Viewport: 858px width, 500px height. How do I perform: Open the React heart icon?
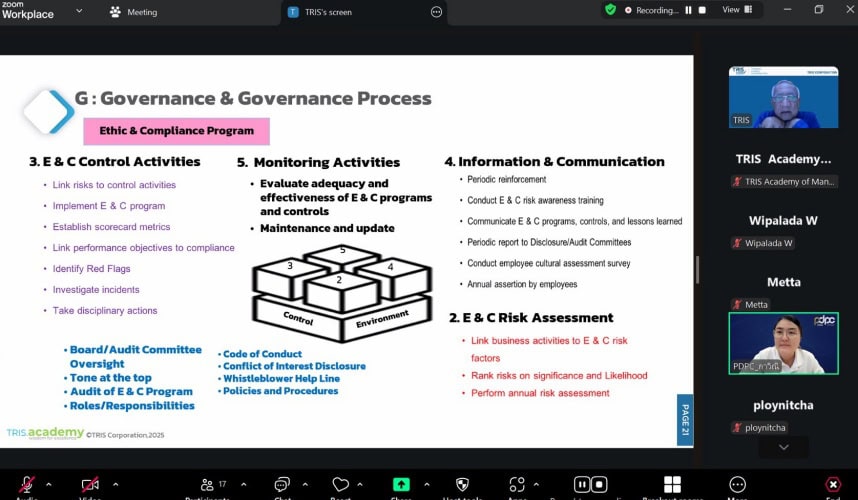tap(341, 485)
